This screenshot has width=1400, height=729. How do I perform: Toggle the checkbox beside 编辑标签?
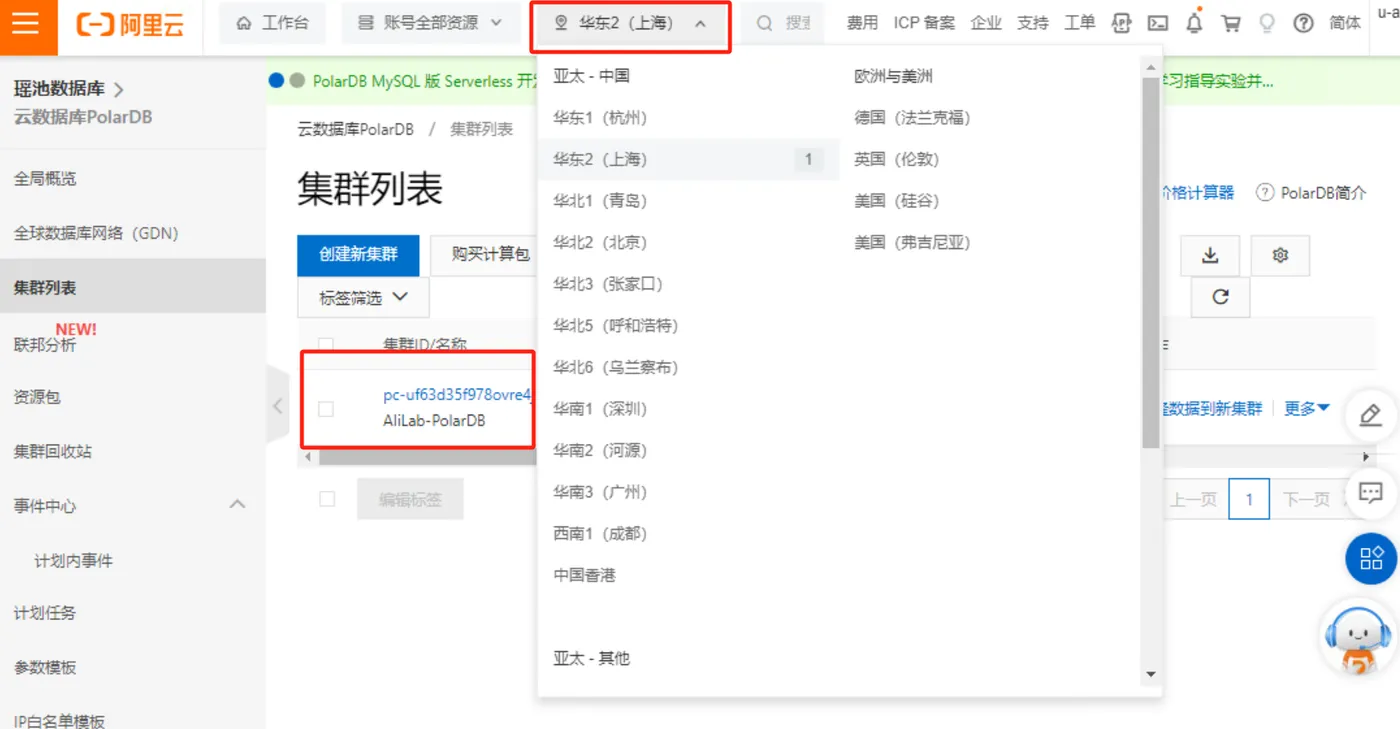327,499
